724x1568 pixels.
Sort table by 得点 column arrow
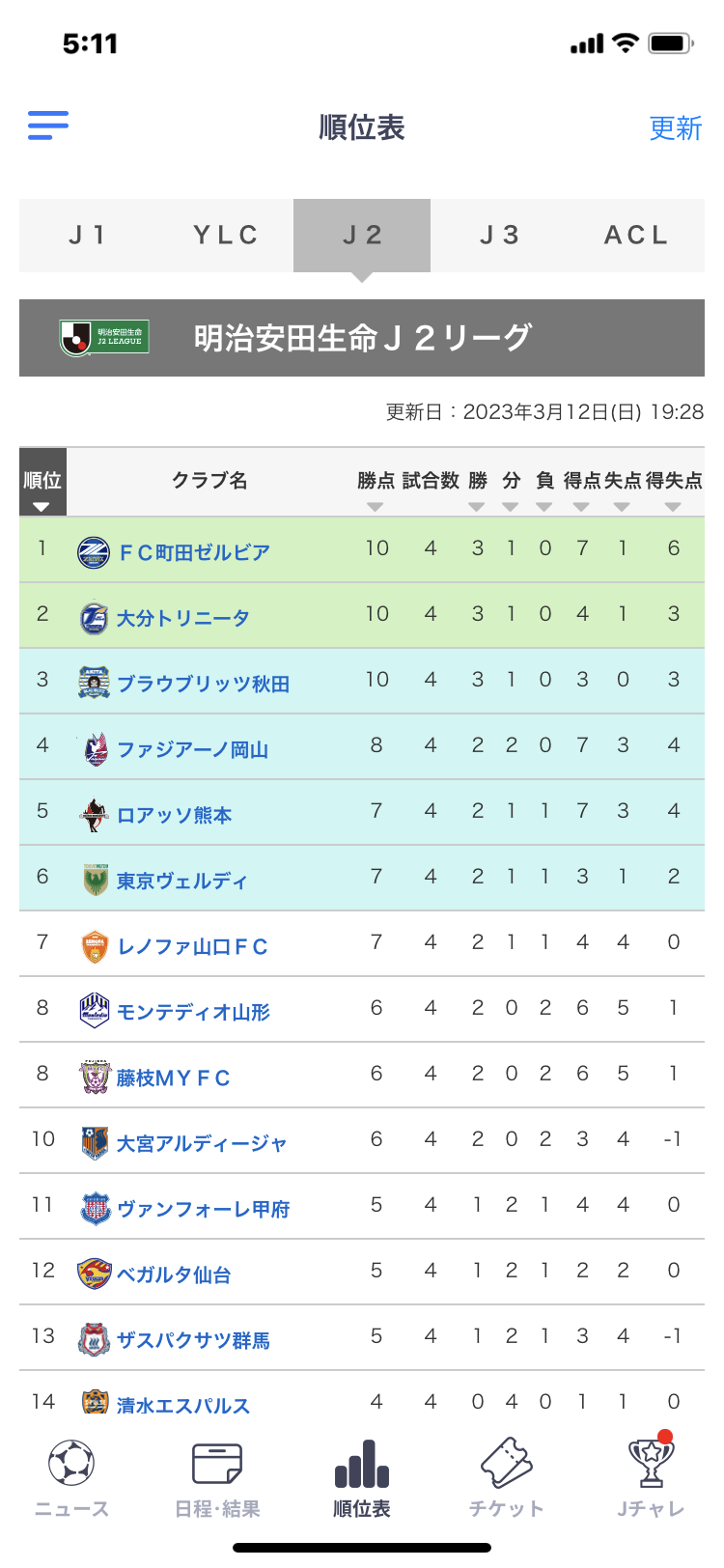pos(581,506)
